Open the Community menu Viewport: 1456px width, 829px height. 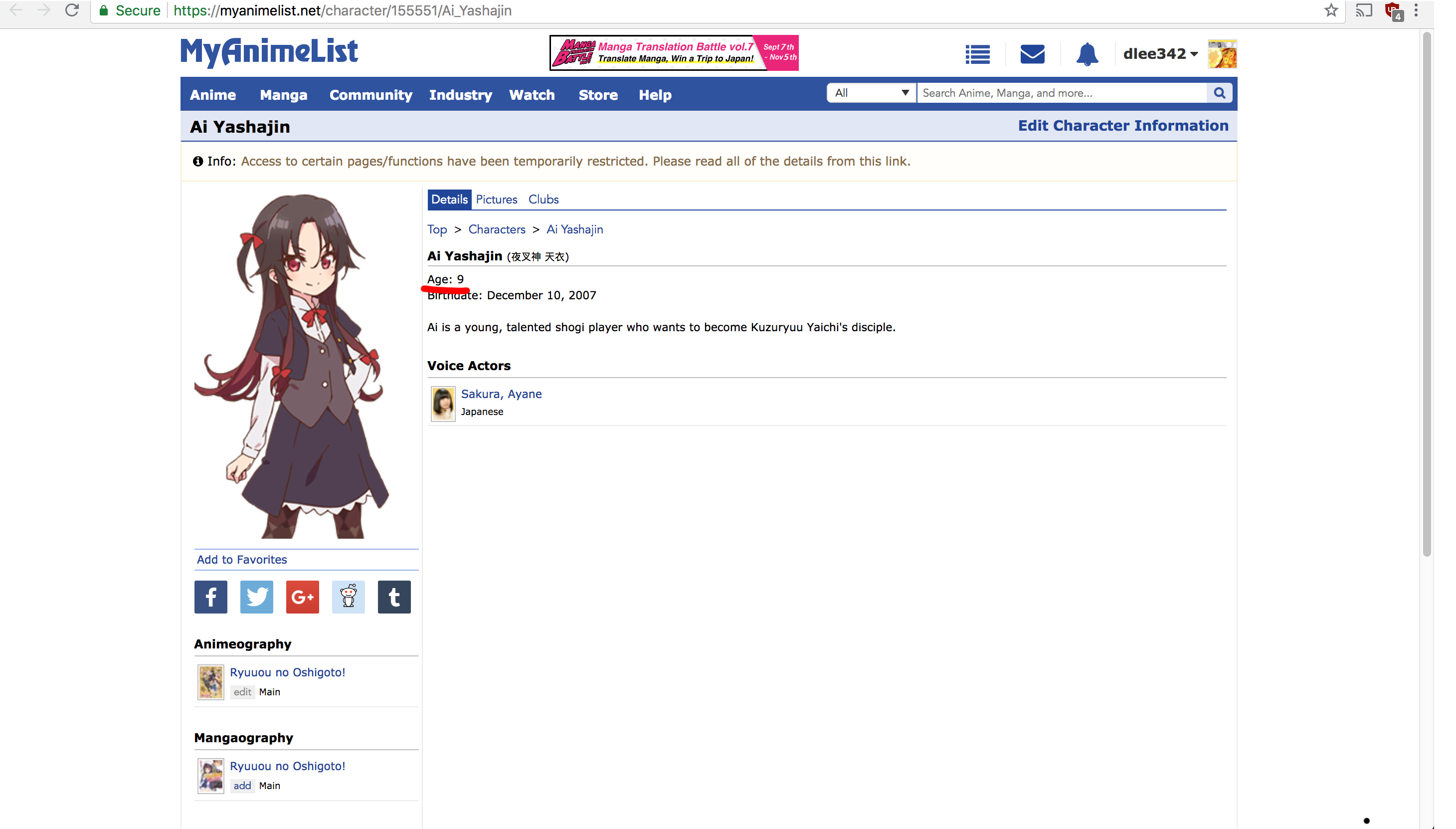[370, 94]
